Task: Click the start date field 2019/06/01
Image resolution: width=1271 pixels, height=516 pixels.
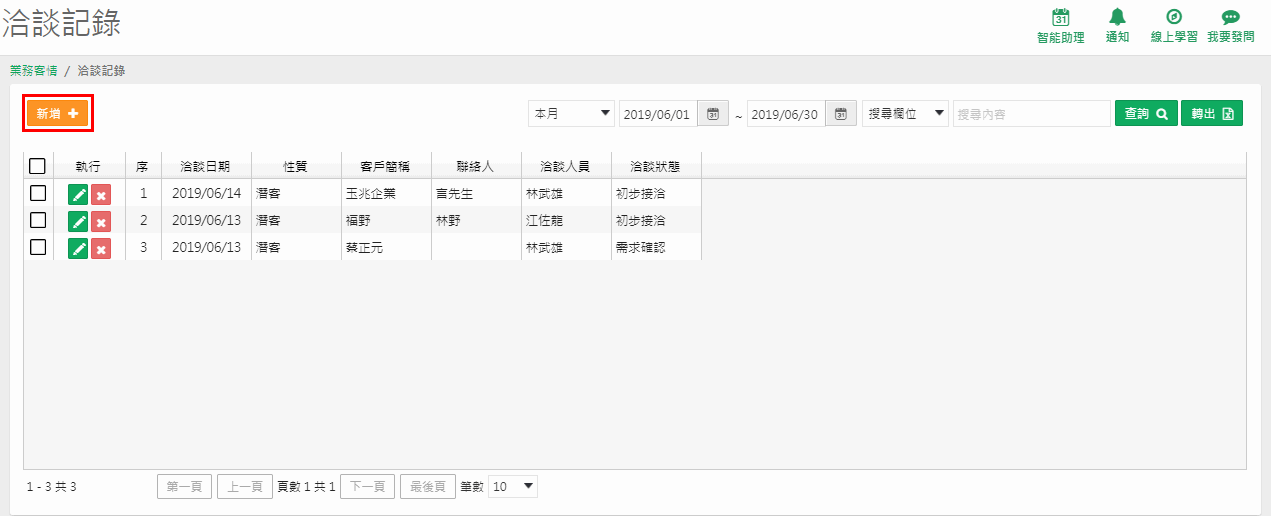Action: coord(659,114)
